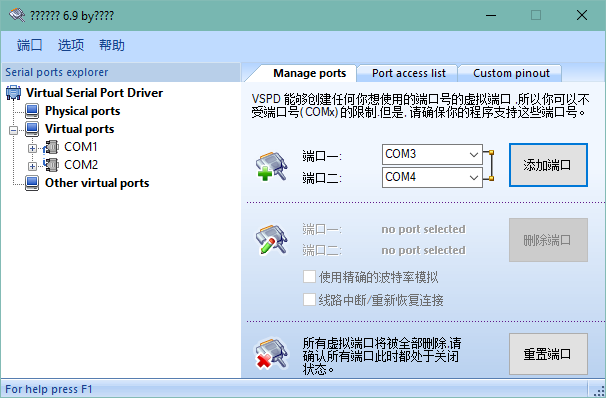The image size is (606, 398).
Task: Select Other virtual ports in the tree
Action: [97, 183]
